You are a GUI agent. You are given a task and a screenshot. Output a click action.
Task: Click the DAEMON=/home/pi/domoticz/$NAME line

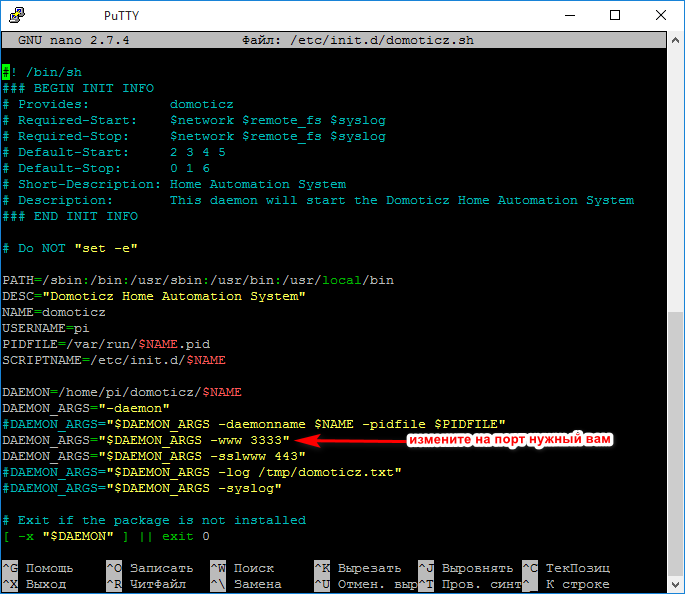(x=122, y=392)
